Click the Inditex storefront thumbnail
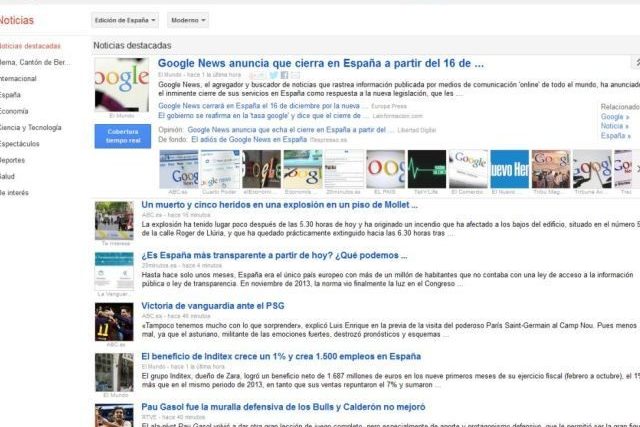This screenshot has height=427, width=640. (114, 373)
